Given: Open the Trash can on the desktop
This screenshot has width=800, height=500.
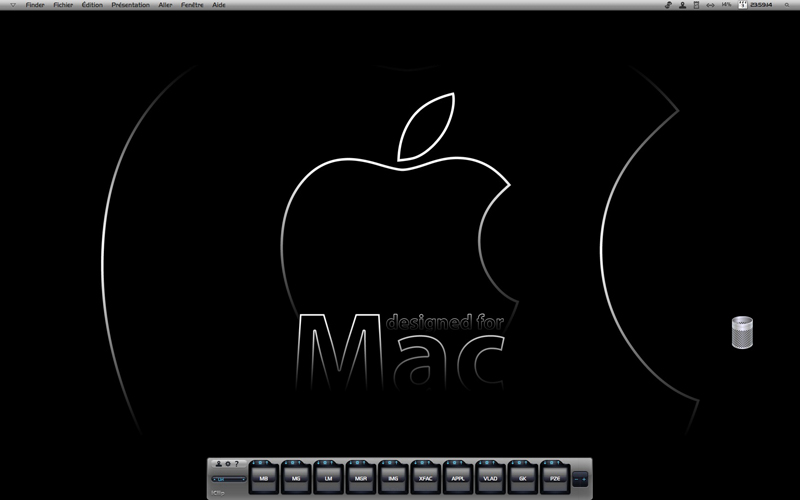Looking at the screenshot, I should (x=742, y=332).
